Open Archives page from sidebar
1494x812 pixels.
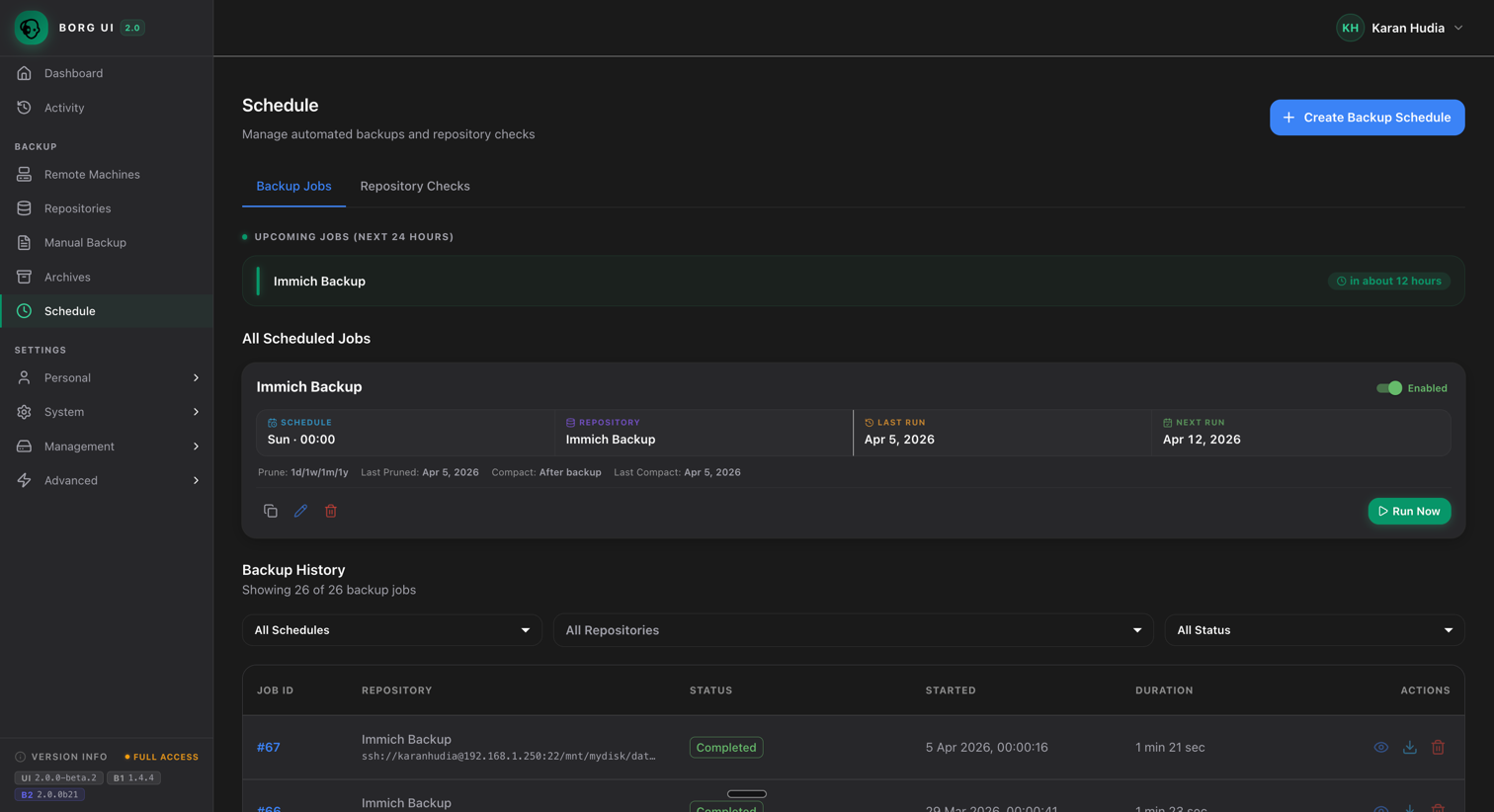click(107, 277)
